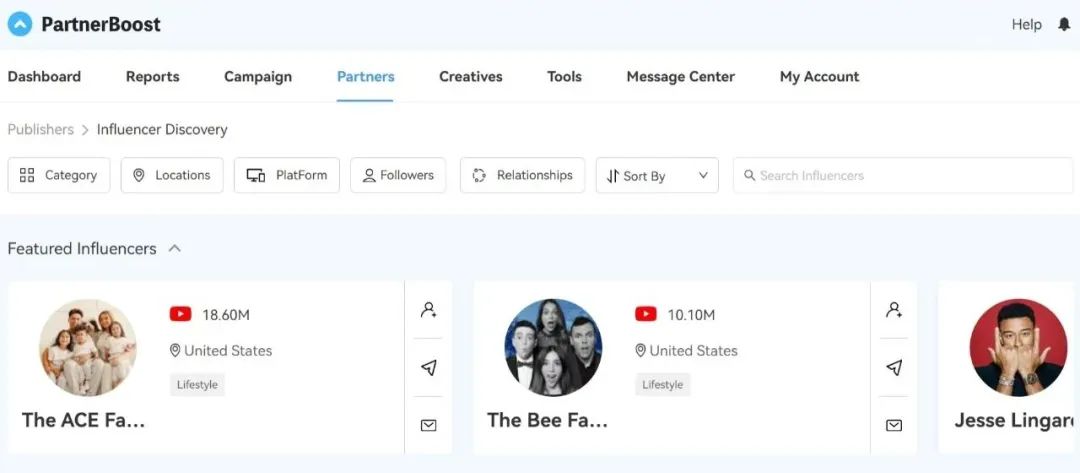Screen dimensions: 1080x473
Task: Open the notifications bell
Action: [1063, 24]
